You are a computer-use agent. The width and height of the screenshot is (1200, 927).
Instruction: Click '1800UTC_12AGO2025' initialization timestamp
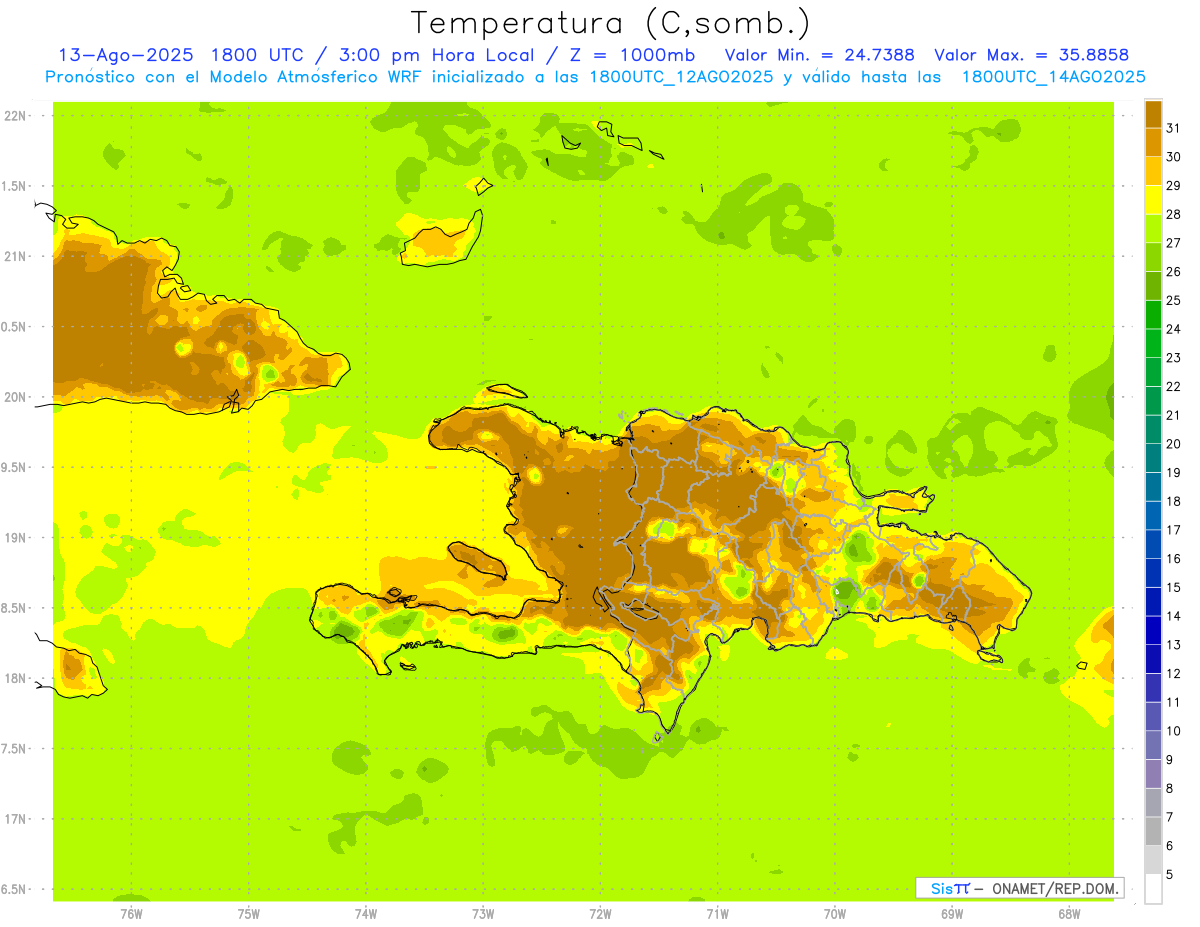tap(682, 77)
